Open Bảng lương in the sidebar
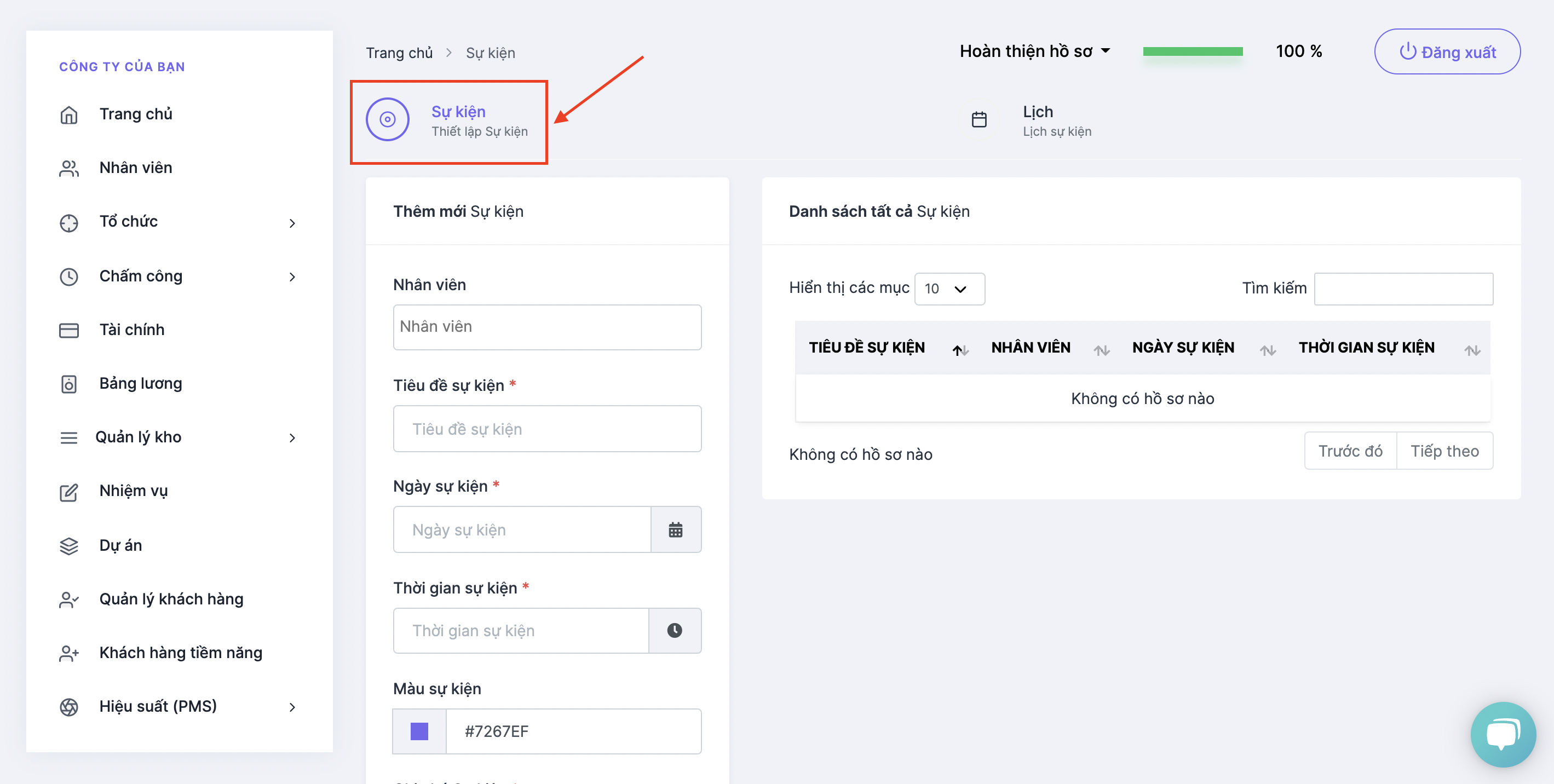Viewport: 1554px width, 784px height. click(141, 384)
